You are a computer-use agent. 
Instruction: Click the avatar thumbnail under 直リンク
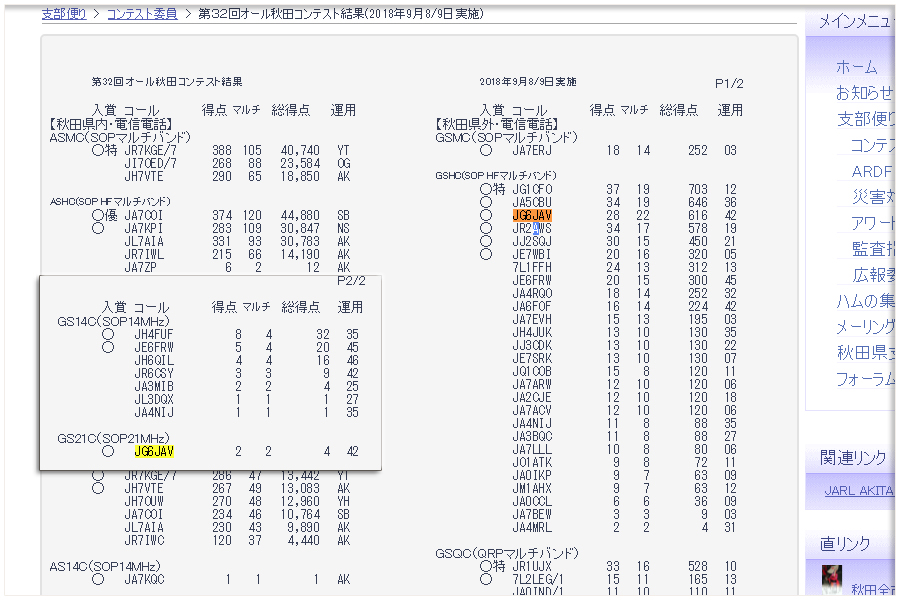831,581
